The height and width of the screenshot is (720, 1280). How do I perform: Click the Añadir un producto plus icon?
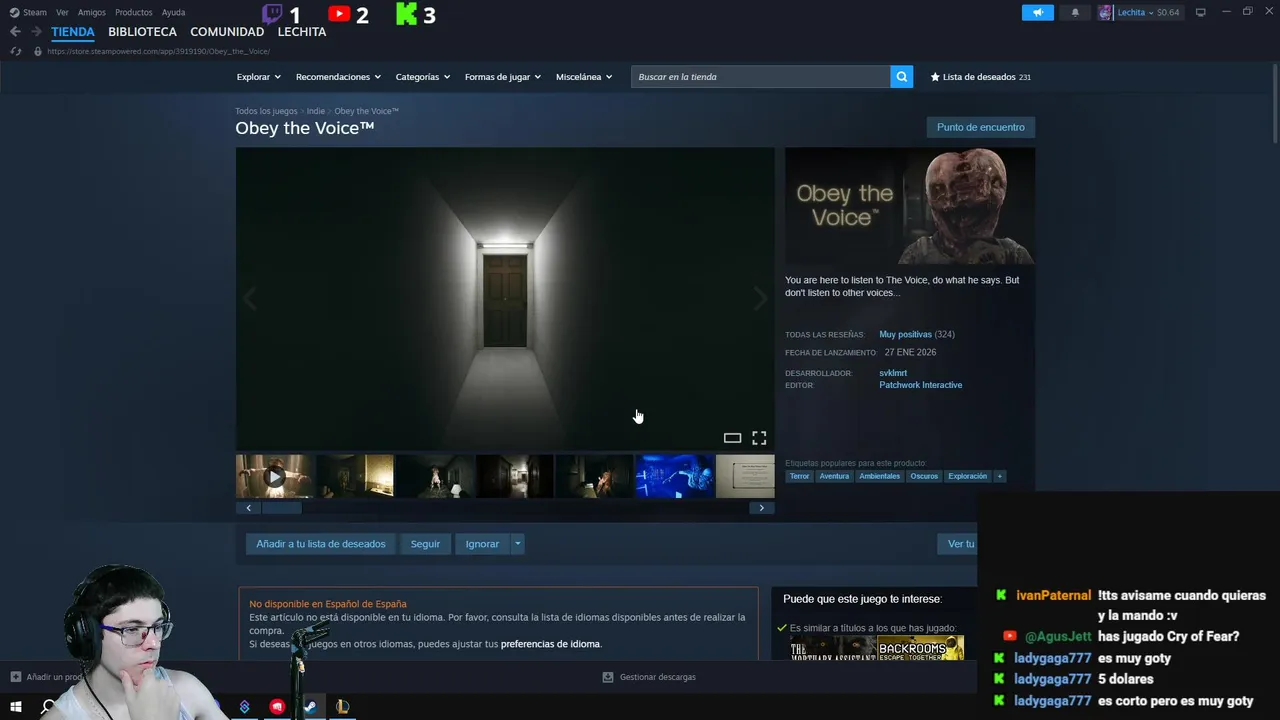click(x=16, y=677)
